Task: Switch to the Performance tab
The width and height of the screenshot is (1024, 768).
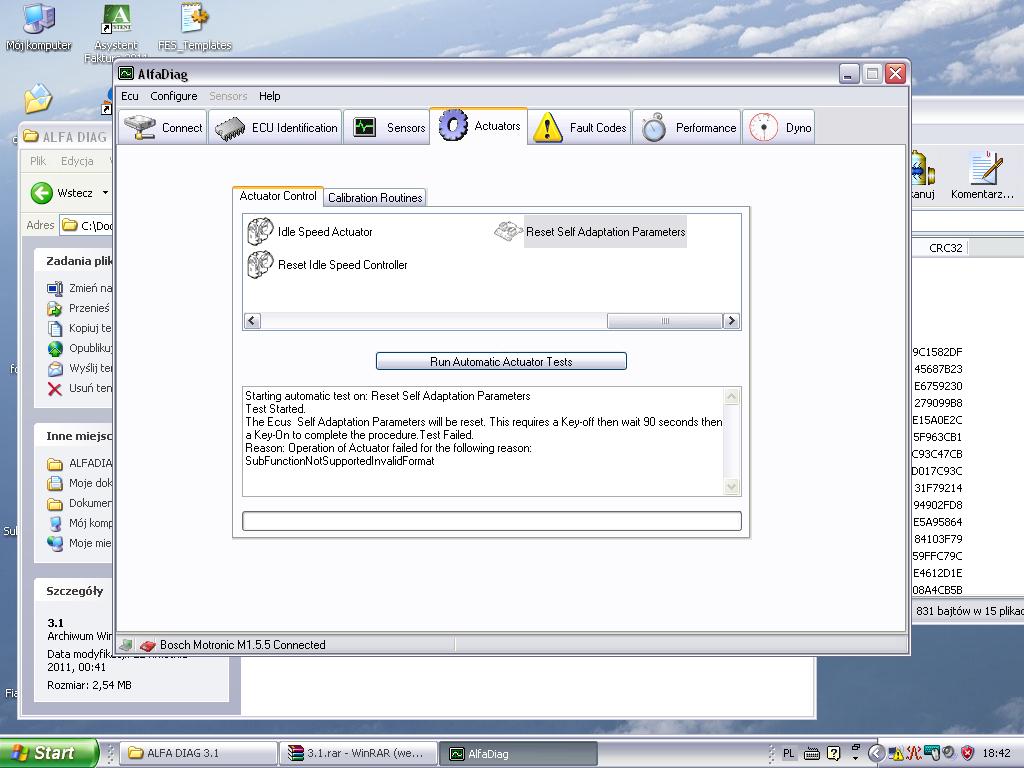Action: pos(686,127)
